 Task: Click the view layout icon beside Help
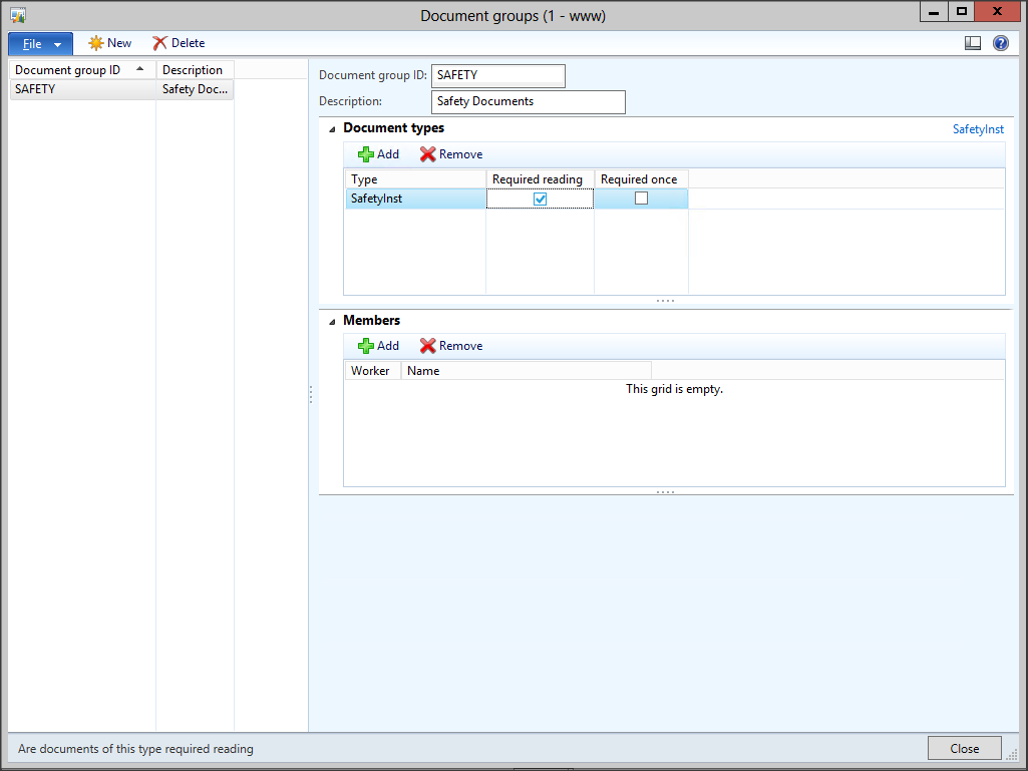(972, 43)
